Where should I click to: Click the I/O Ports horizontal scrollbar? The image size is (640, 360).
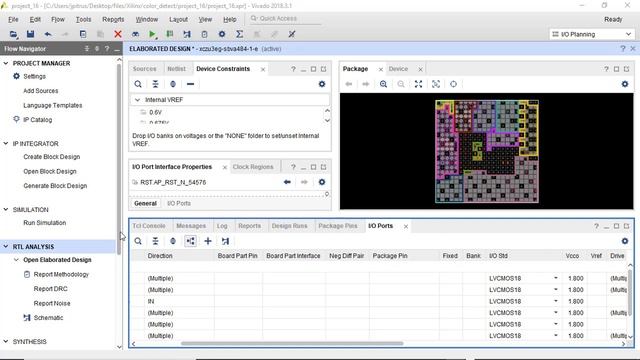tap(292, 344)
